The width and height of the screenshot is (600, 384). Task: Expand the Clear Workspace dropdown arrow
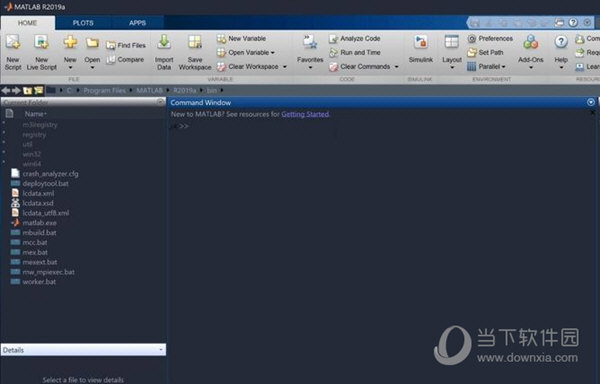284,67
